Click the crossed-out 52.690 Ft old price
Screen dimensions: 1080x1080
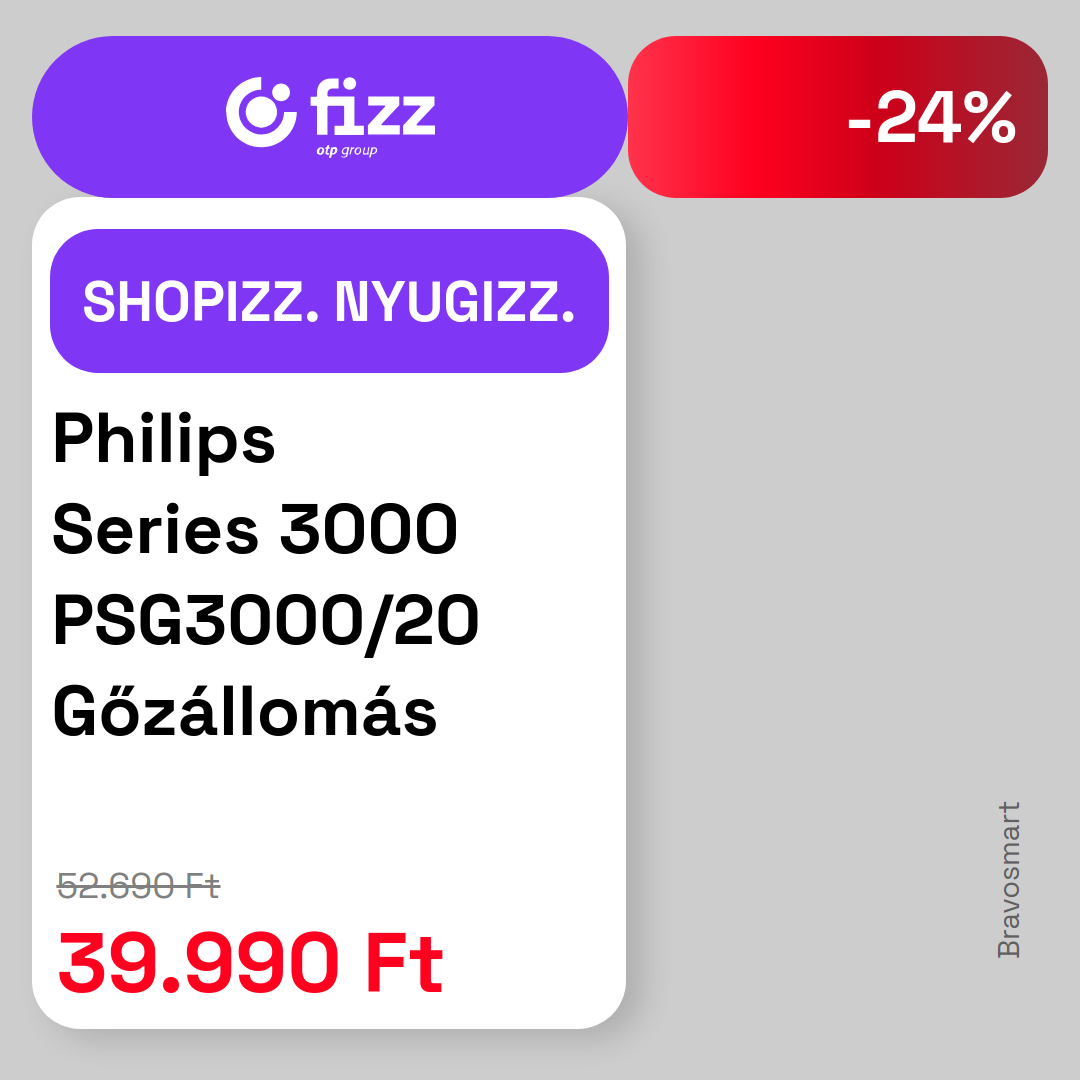138,886
